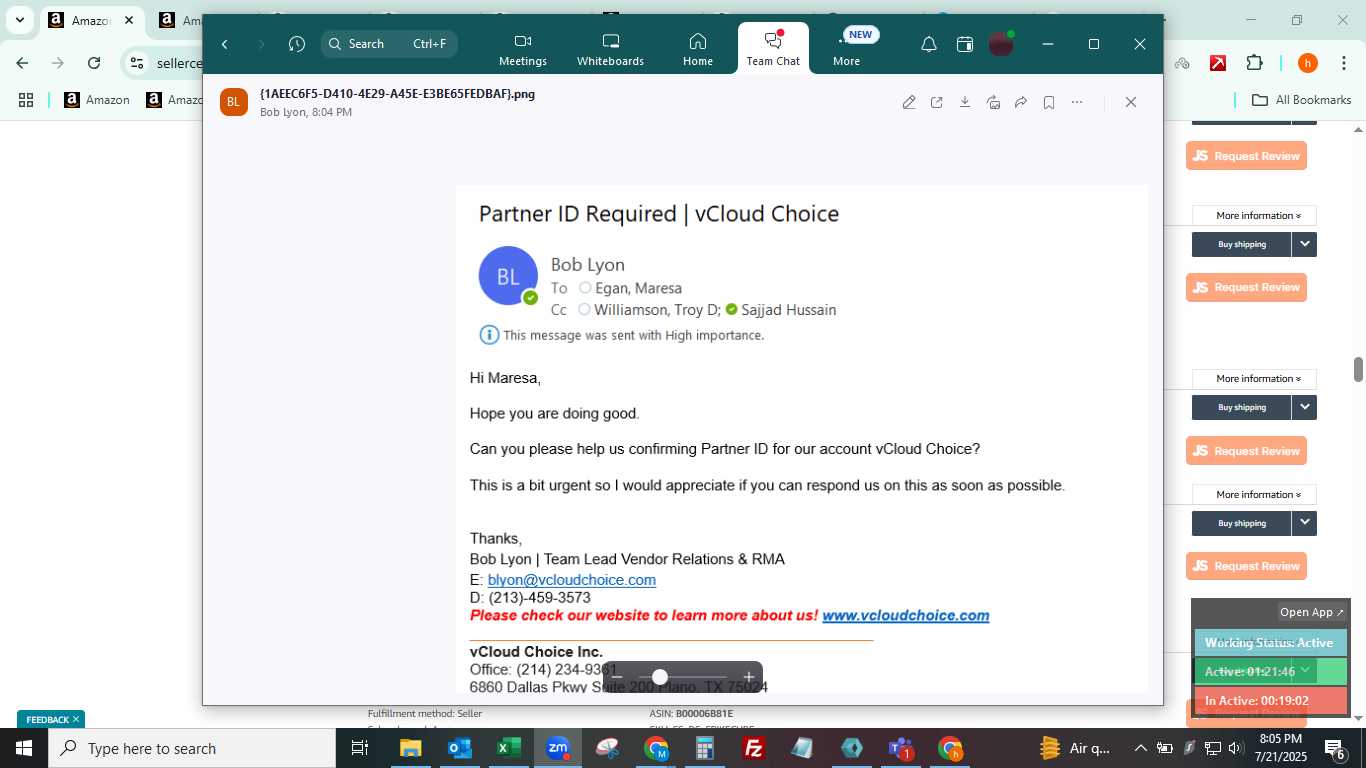This screenshot has height=768, width=1366.
Task: Open Chrome profile 'h' avatar
Action: point(1307,63)
